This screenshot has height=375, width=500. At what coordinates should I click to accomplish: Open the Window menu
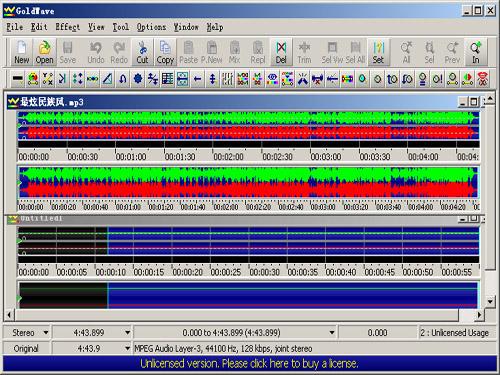coord(186,27)
